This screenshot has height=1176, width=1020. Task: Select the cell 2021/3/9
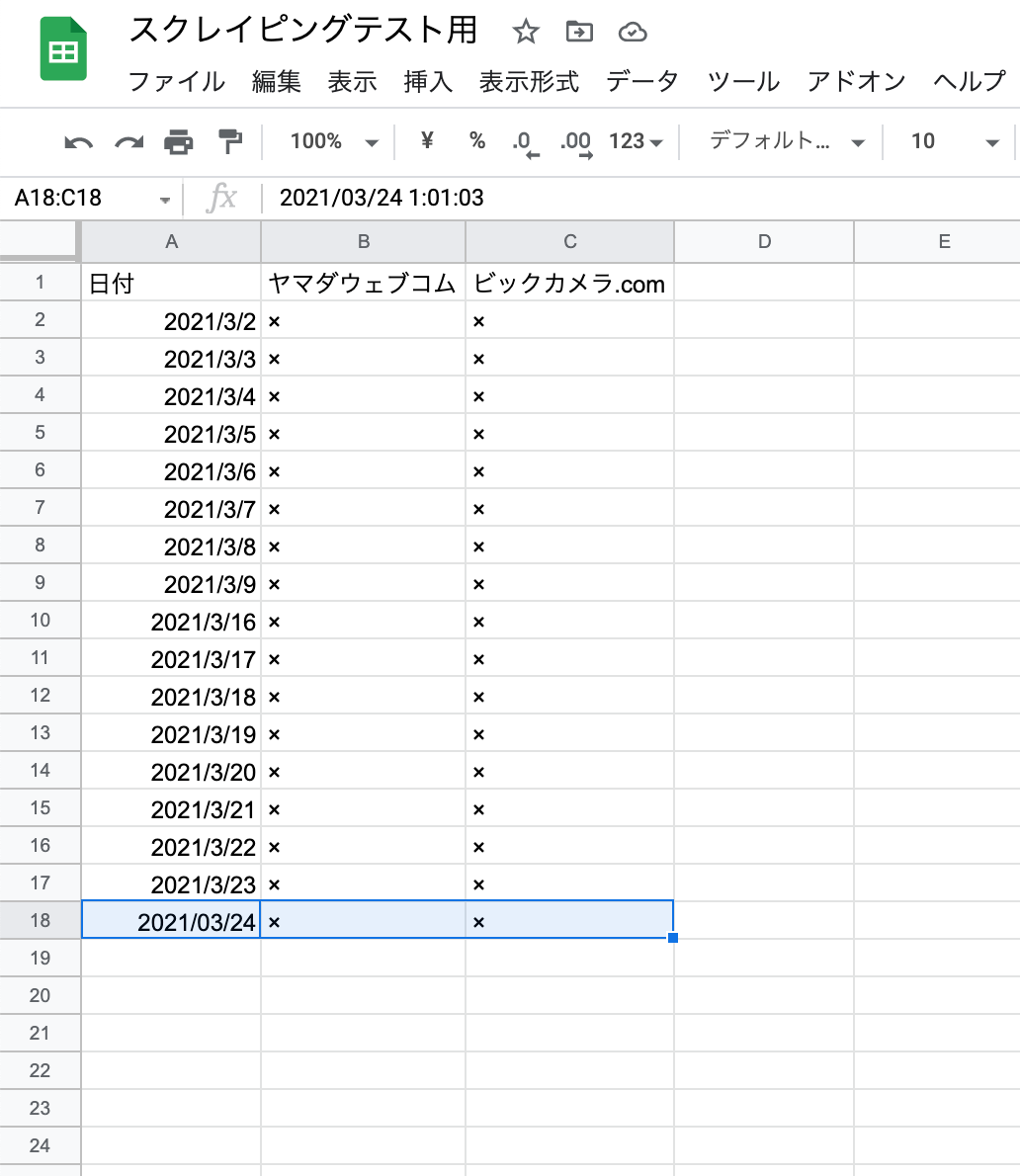pyautogui.click(x=171, y=583)
